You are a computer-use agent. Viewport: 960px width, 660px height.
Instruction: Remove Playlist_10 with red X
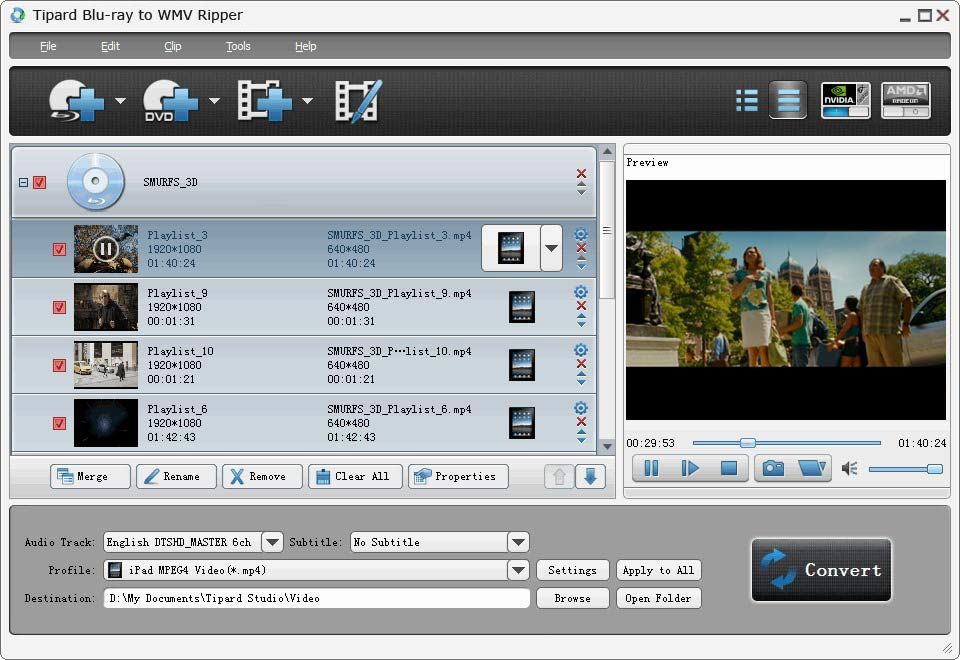582,364
